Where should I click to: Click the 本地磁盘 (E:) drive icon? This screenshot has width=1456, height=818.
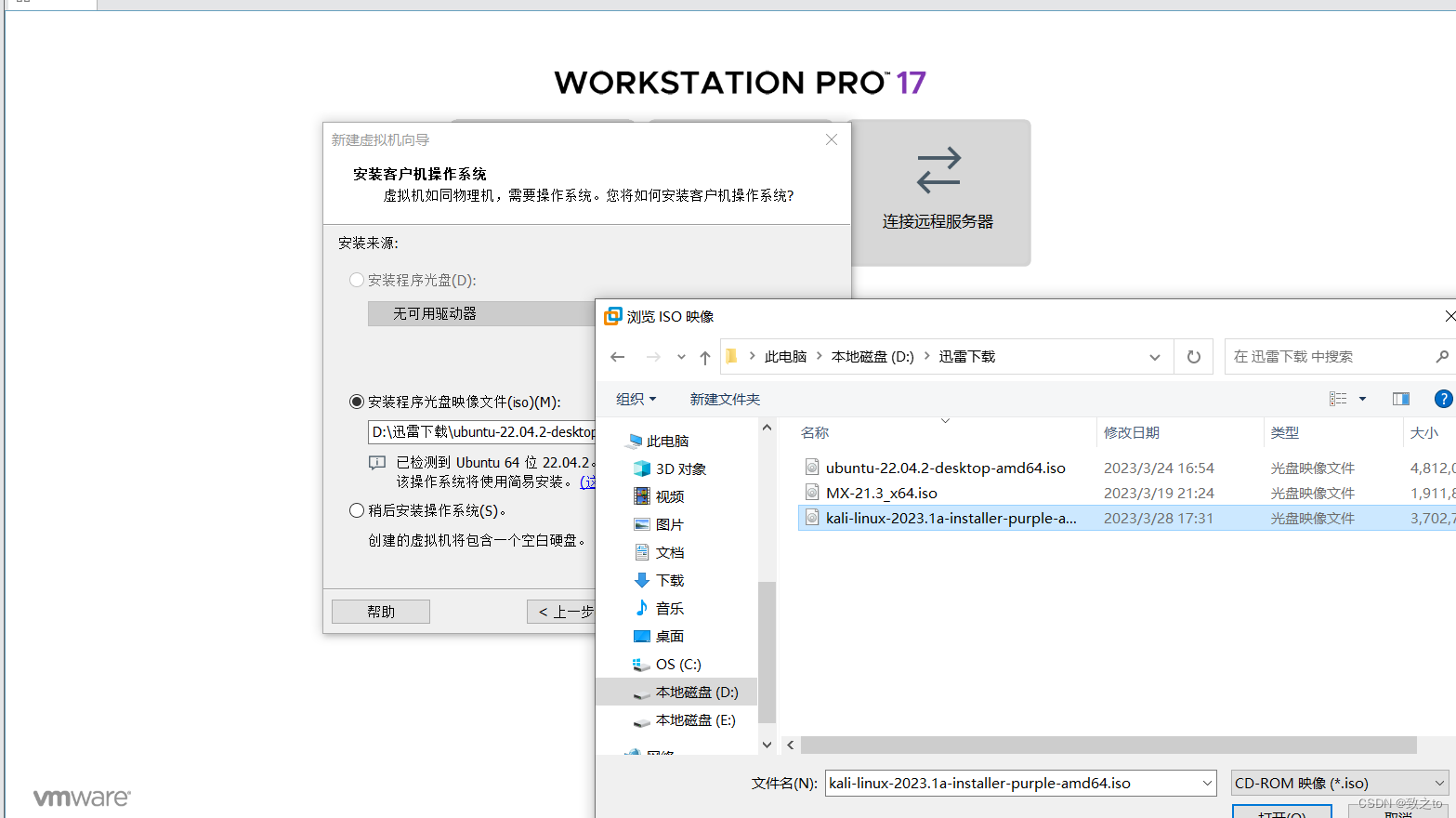point(641,721)
